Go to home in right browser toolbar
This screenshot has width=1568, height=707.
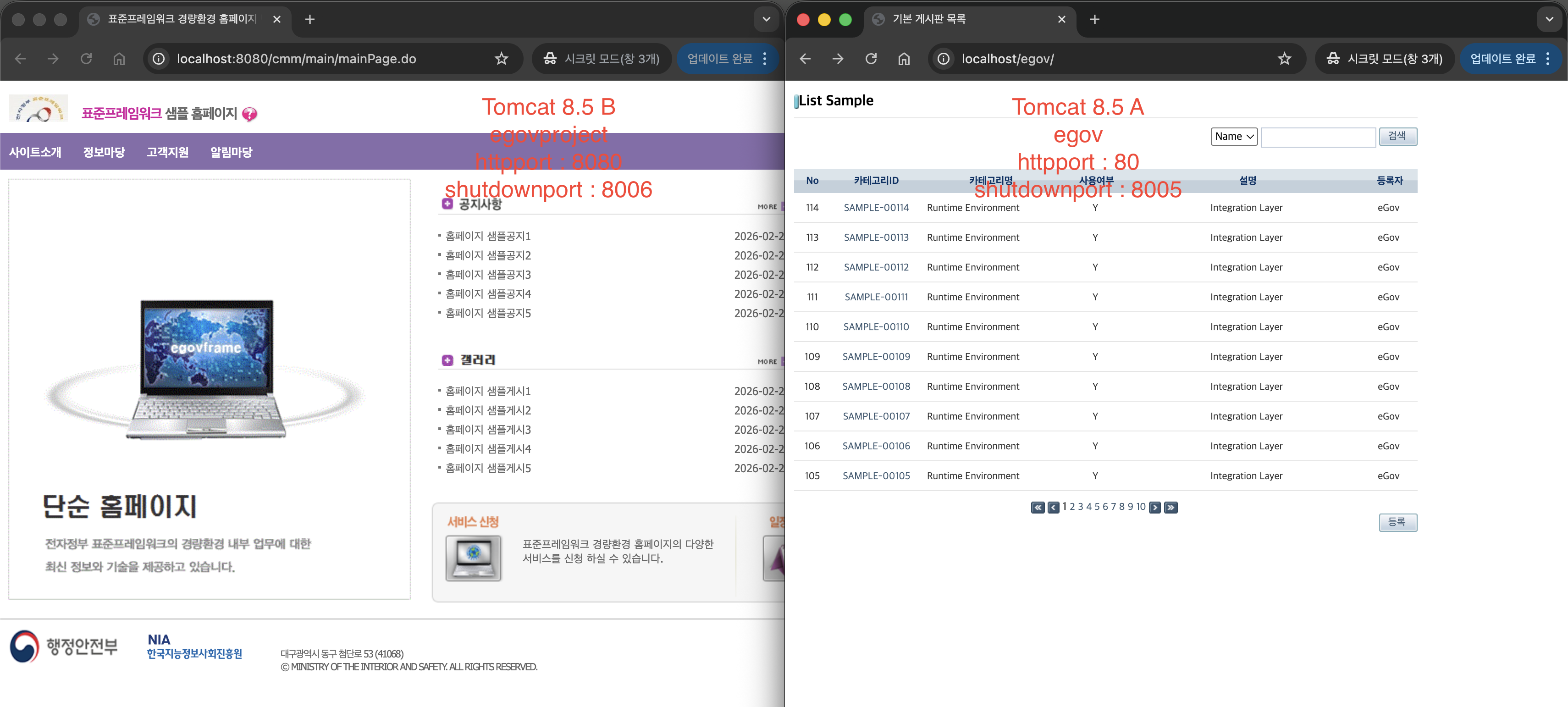(903, 59)
